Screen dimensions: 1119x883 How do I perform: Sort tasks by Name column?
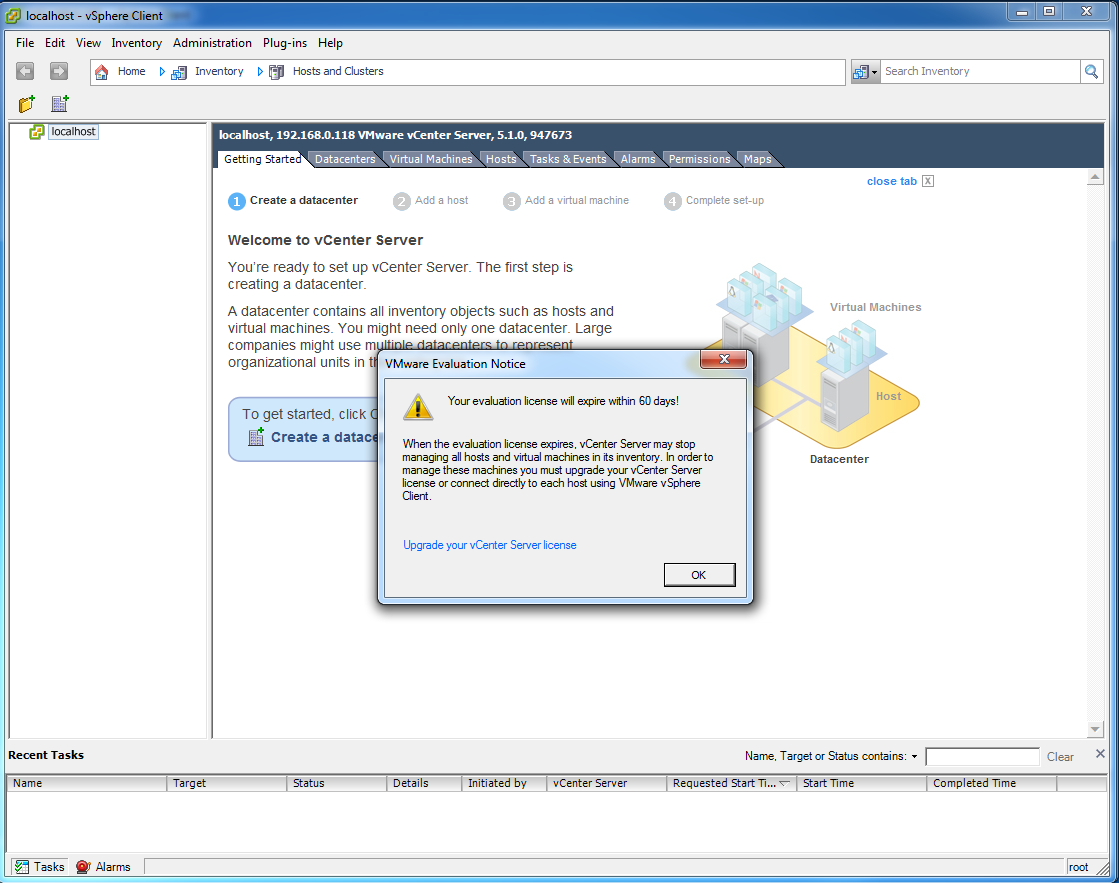[x=86, y=783]
